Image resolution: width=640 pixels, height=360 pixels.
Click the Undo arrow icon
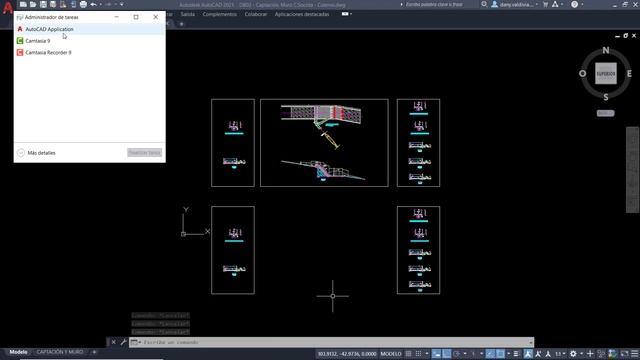point(93,4)
